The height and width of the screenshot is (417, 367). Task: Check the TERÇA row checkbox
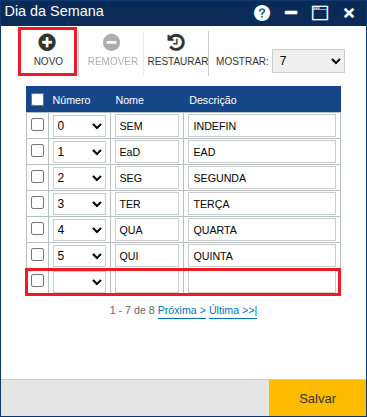pos(37,203)
